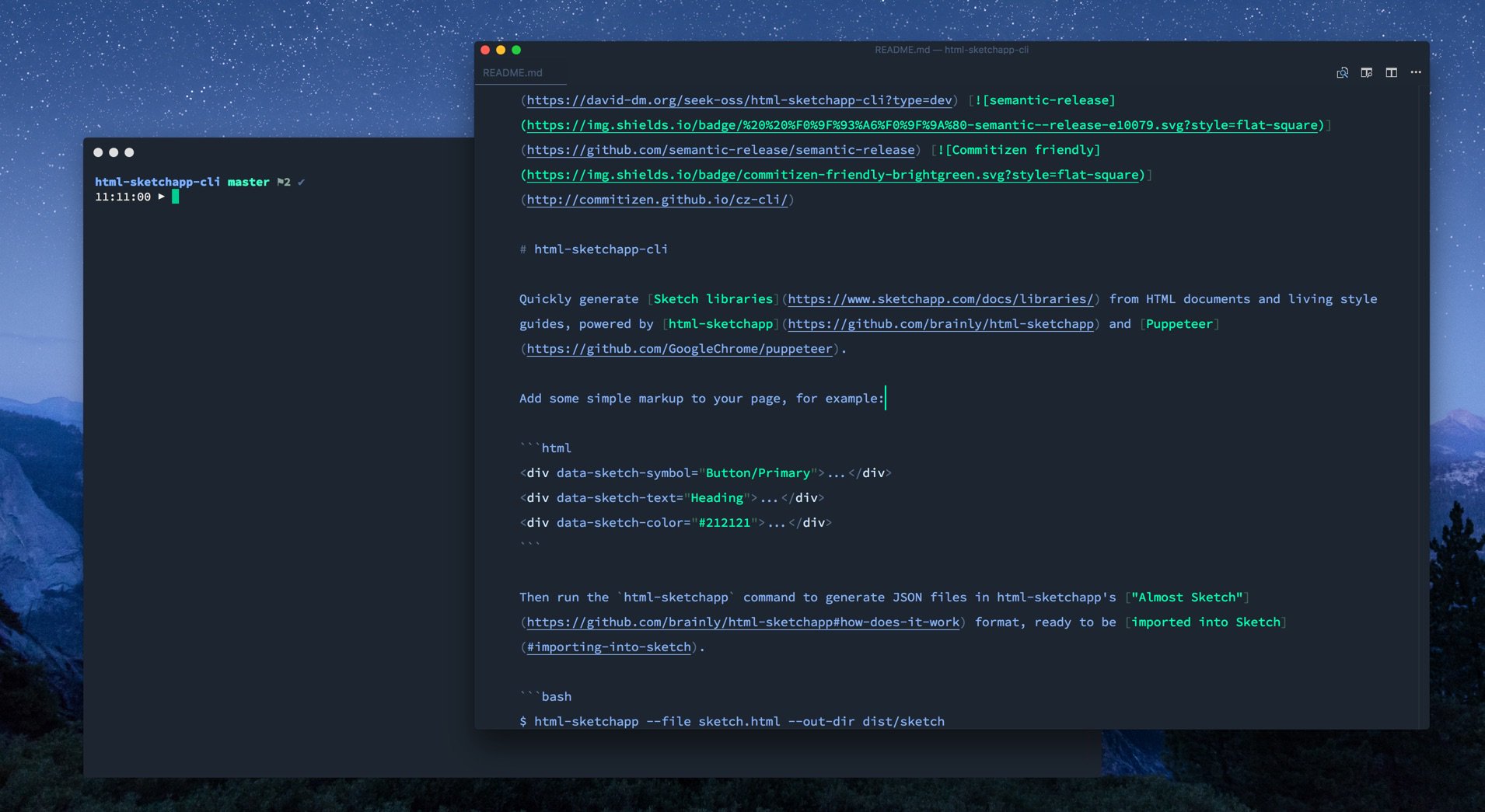Click the green cursor block in terminal

pos(176,197)
